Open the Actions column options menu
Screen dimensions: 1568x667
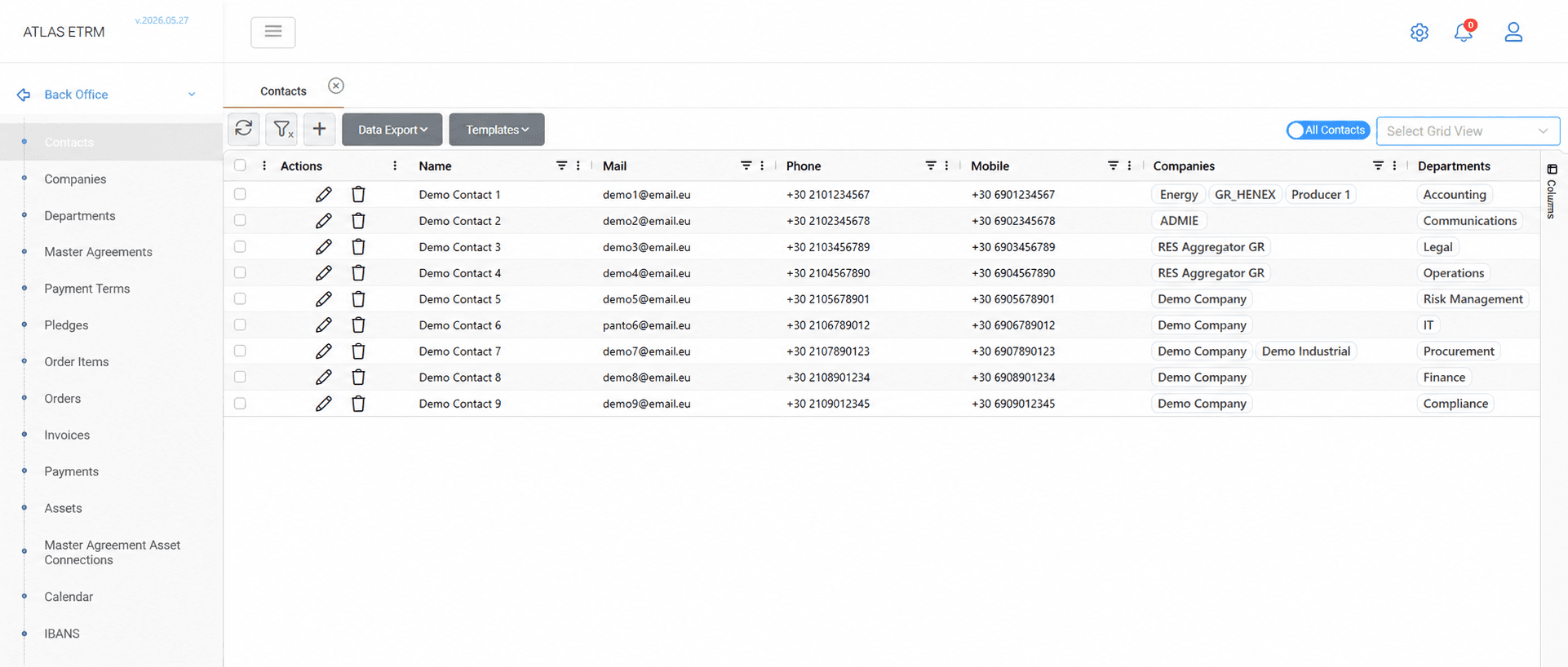click(x=395, y=166)
